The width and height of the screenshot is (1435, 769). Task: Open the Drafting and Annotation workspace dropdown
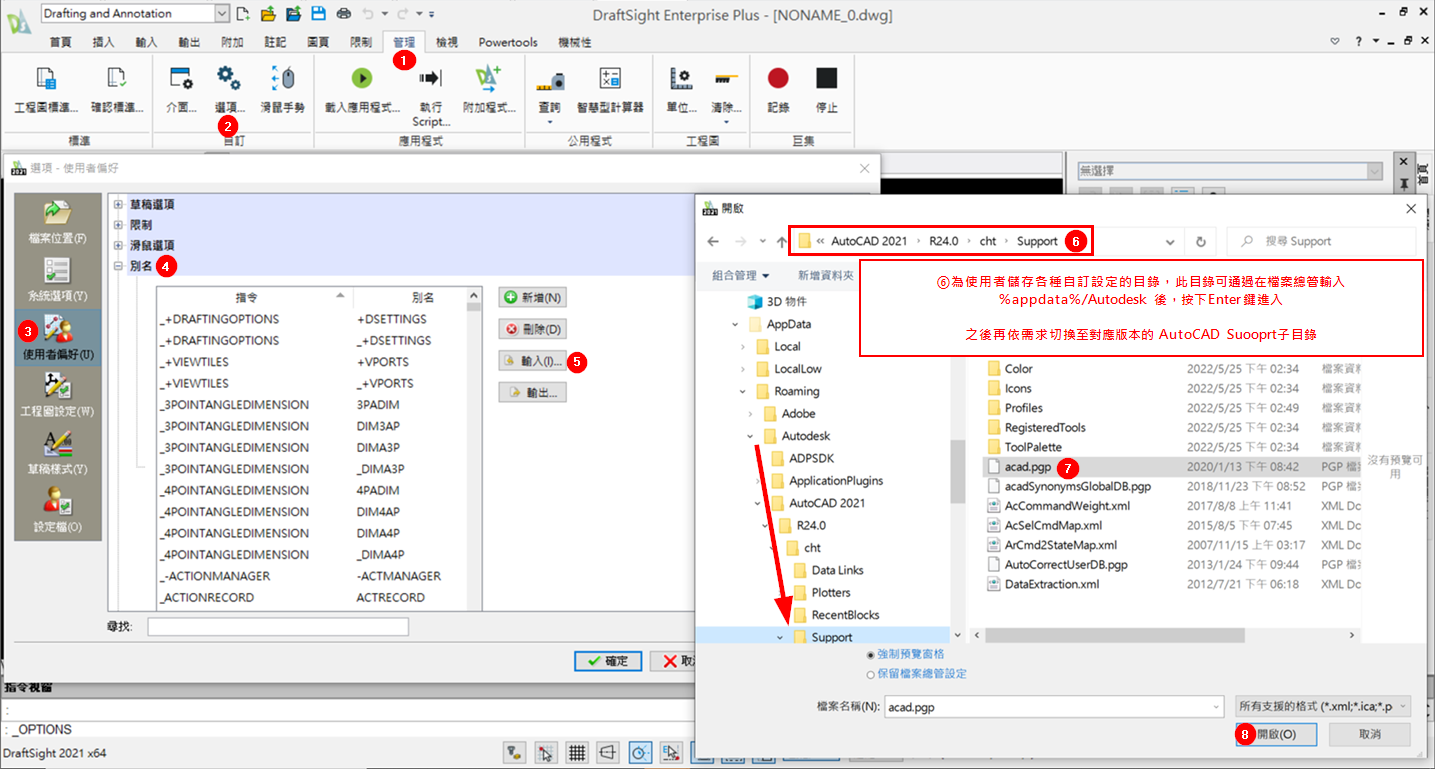coord(222,13)
